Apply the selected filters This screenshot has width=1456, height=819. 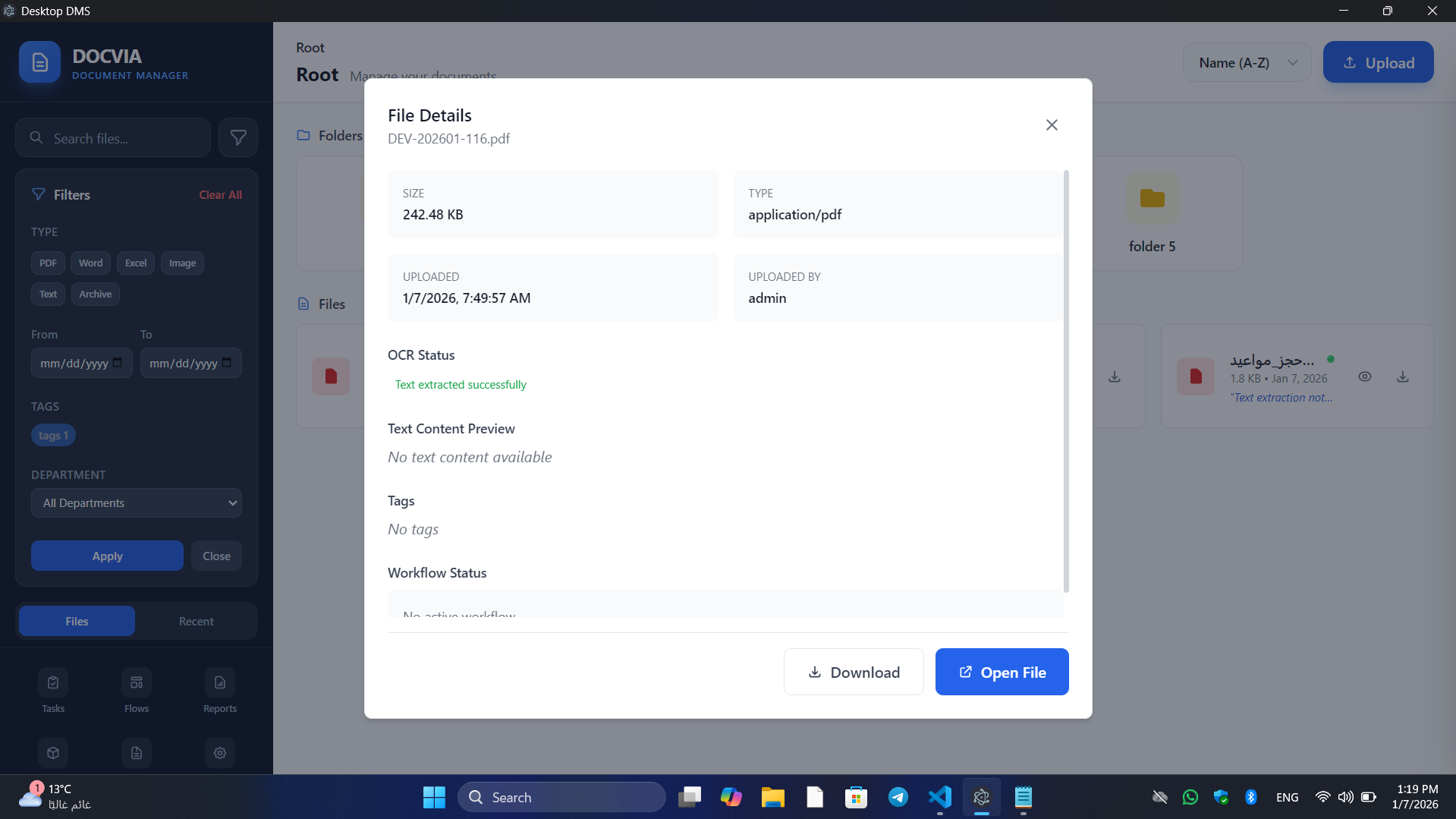pyautogui.click(x=107, y=556)
